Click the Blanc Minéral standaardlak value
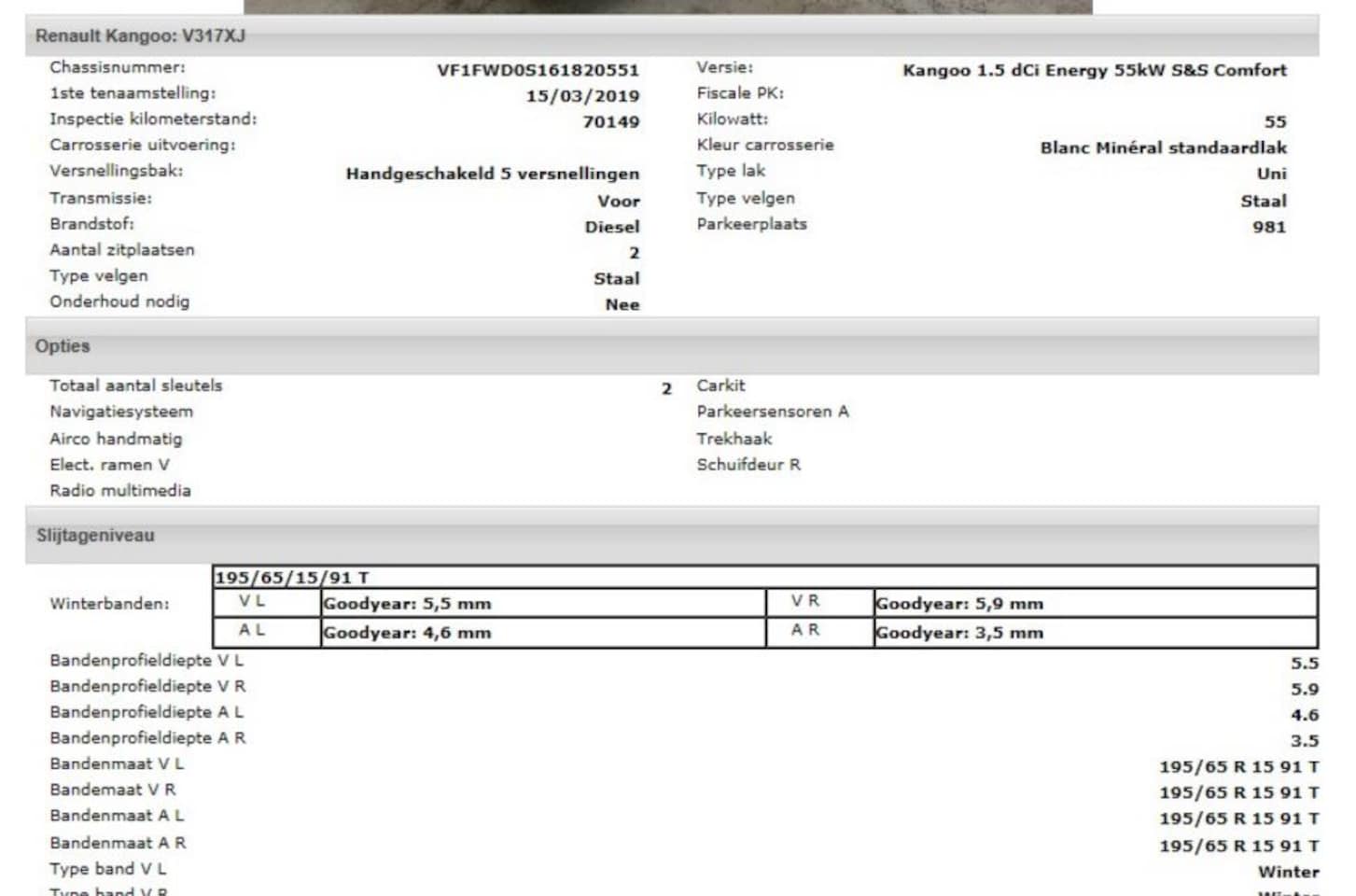Viewport: 1356px width, 896px height. (1163, 147)
